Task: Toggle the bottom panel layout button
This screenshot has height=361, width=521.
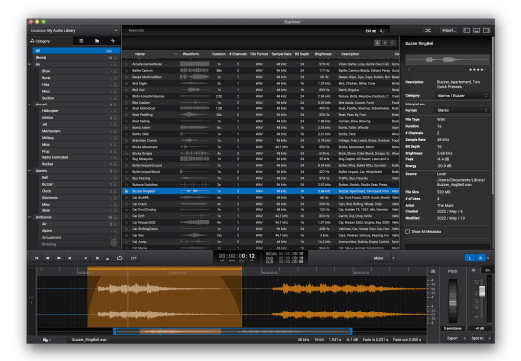Action: (476, 30)
